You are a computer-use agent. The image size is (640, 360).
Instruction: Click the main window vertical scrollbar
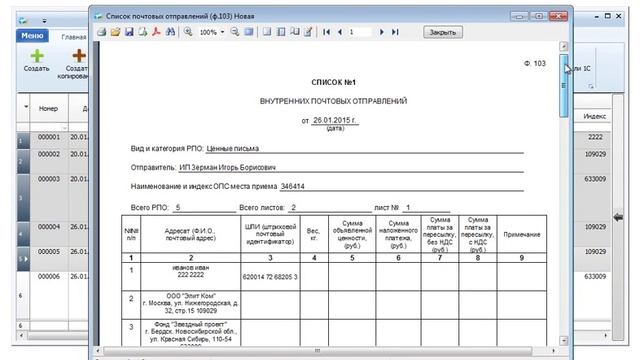point(618,217)
